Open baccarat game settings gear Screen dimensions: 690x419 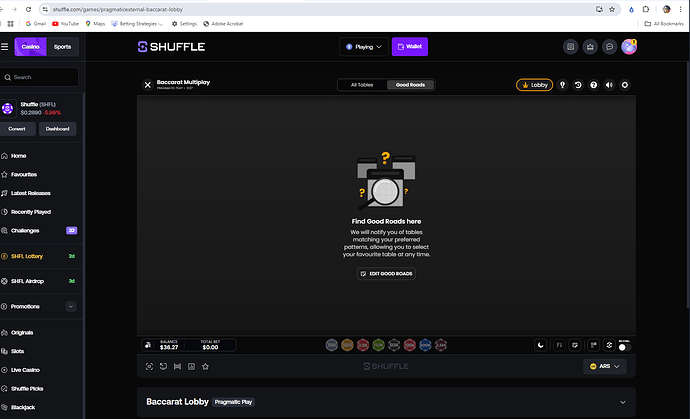pos(625,85)
